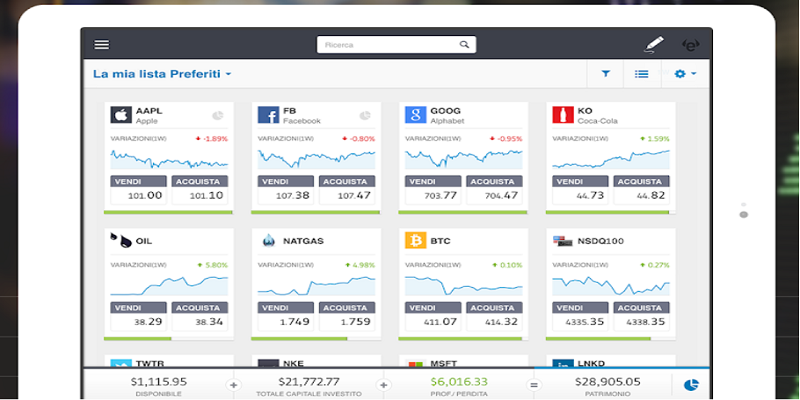Click the NSDQ100 flag icon
Viewport: 800px width, 400px height.
[563, 241]
